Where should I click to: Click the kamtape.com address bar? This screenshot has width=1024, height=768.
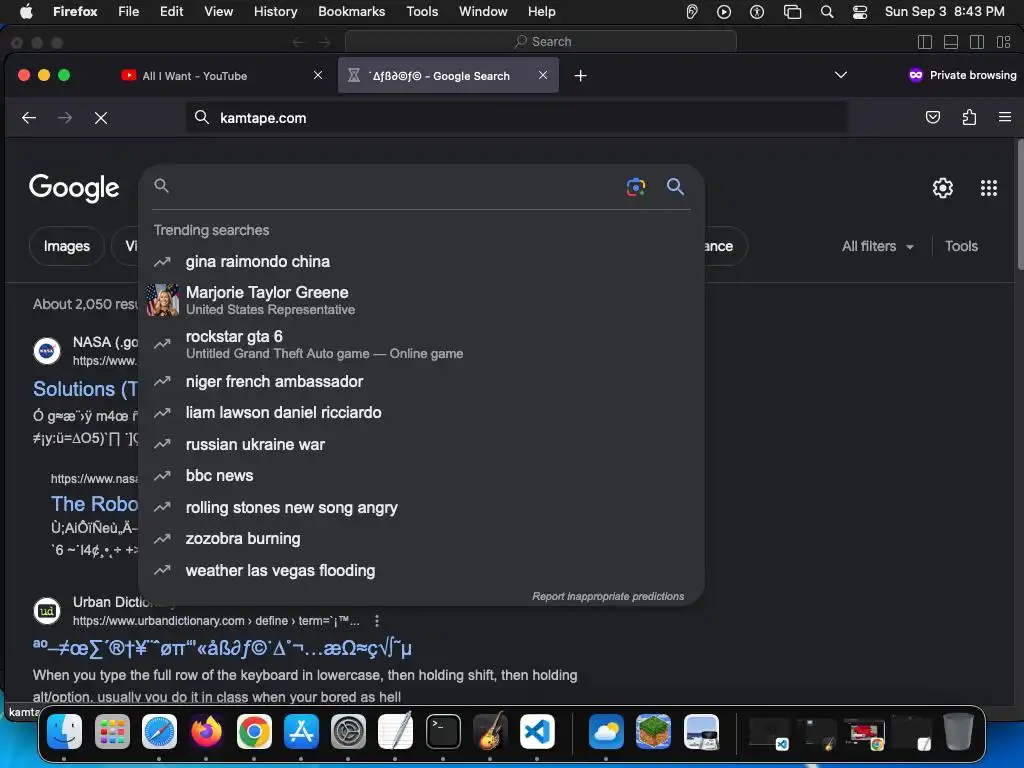click(516, 118)
